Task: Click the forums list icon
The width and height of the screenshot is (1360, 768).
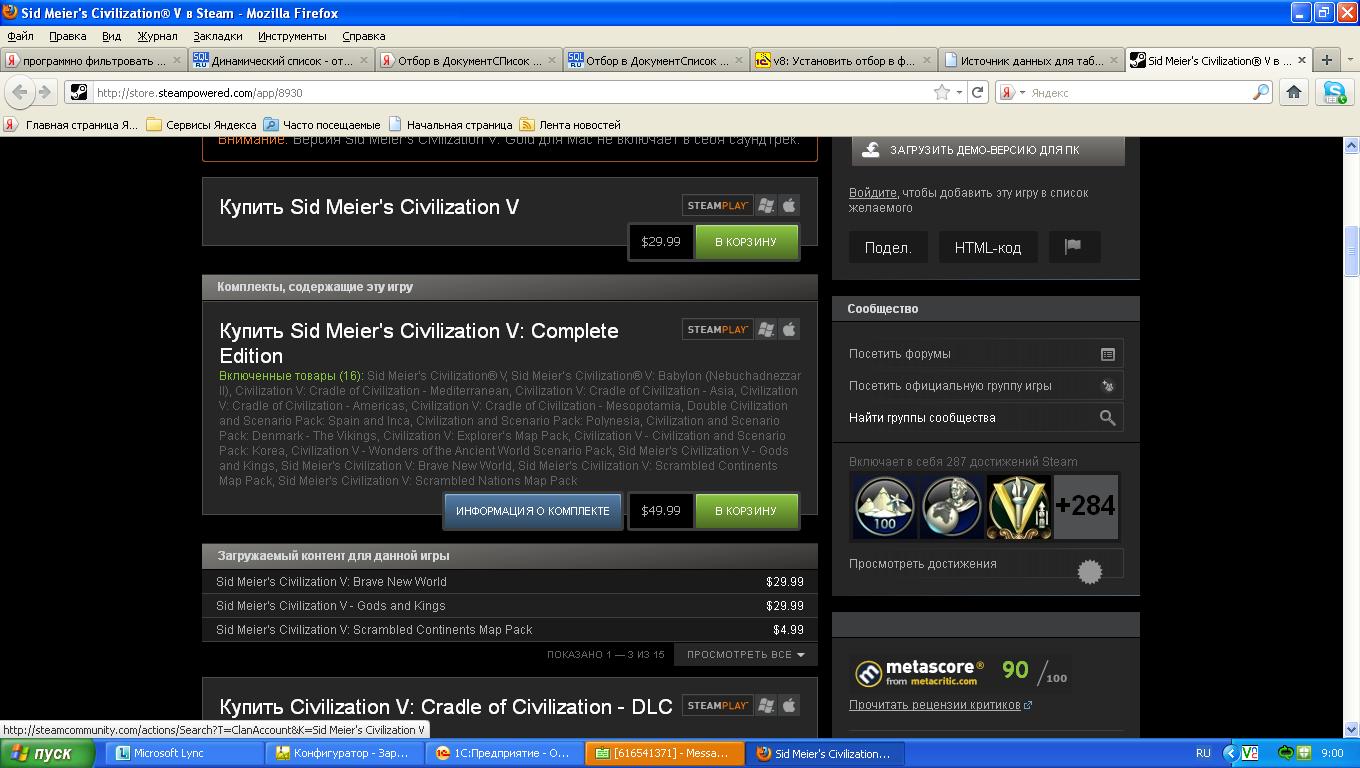Action: click(x=1107, y=354)
